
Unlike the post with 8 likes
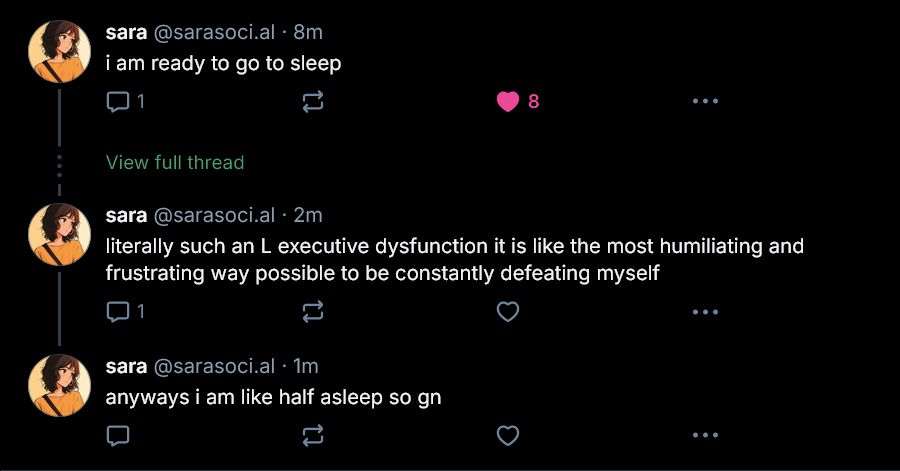[518, 102]
